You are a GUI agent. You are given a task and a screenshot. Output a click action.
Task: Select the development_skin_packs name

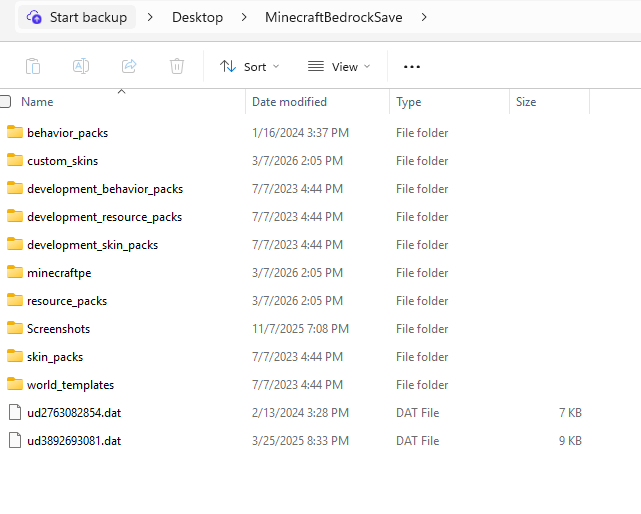coord(92,245)
